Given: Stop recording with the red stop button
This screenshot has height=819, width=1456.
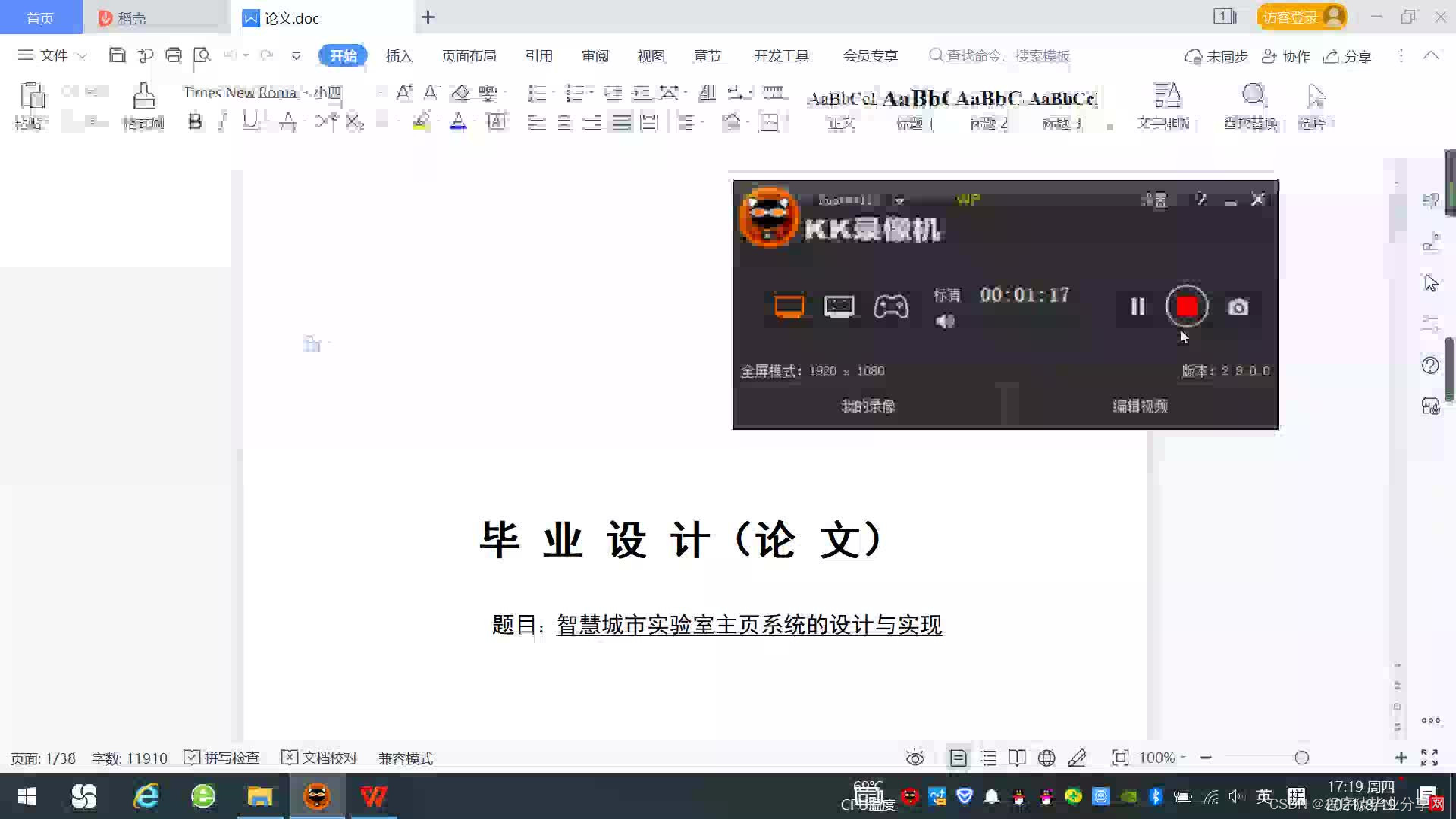Looking at the screenshot, I should pos(1187,306).
